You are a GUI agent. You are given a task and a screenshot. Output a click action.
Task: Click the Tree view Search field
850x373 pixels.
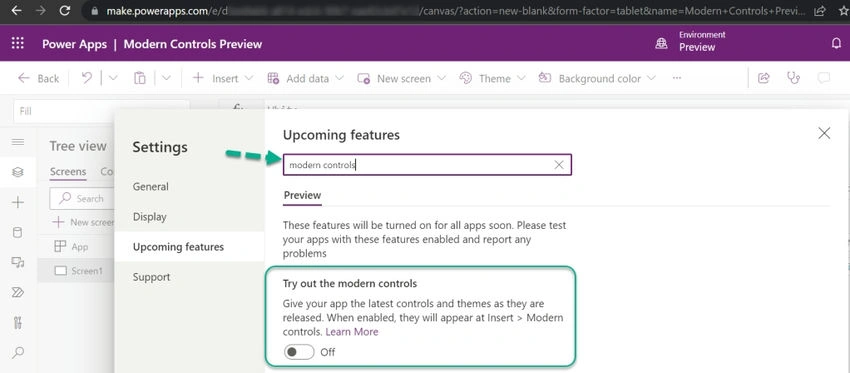(x=82, y=198)
